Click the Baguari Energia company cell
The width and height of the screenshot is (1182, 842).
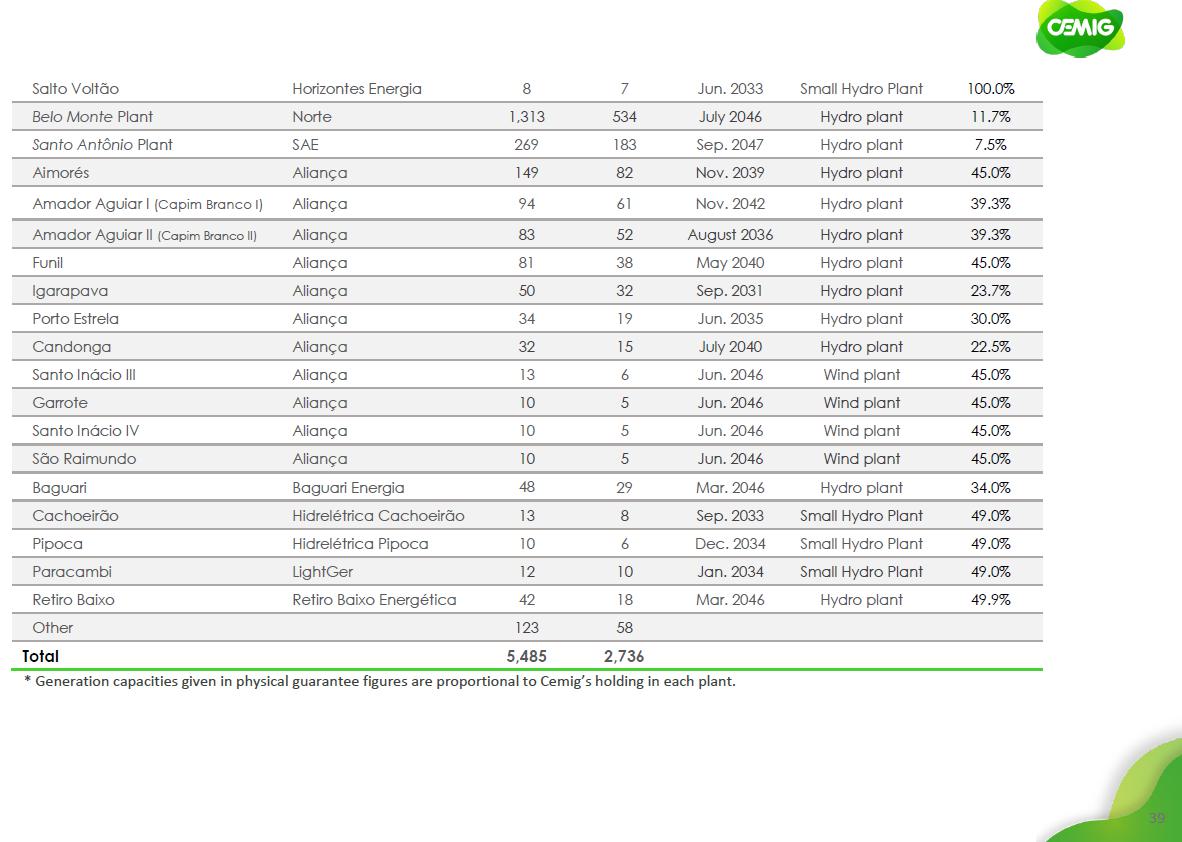coord(348,488)
